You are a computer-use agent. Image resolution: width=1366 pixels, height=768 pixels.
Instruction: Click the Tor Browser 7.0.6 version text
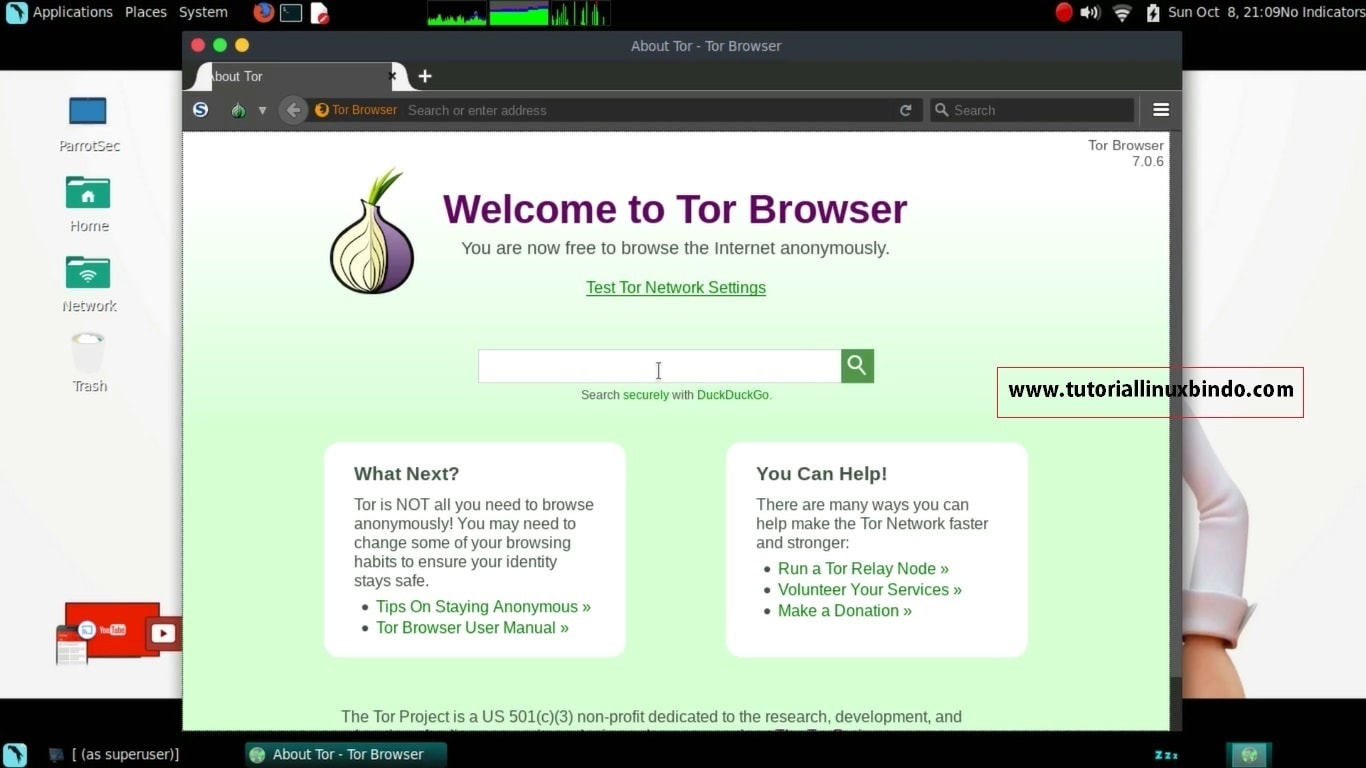click(x=1126, y=153)
